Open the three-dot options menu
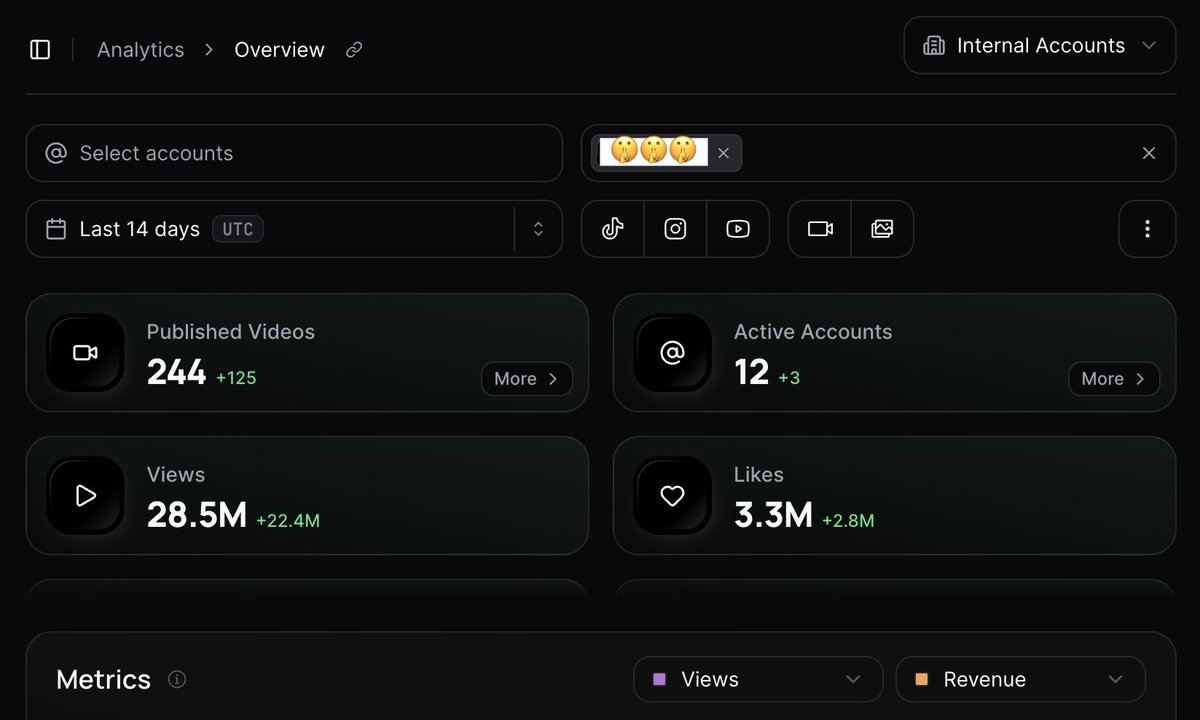Screen dimensions: 1200x720 [x=1147, y=229]
